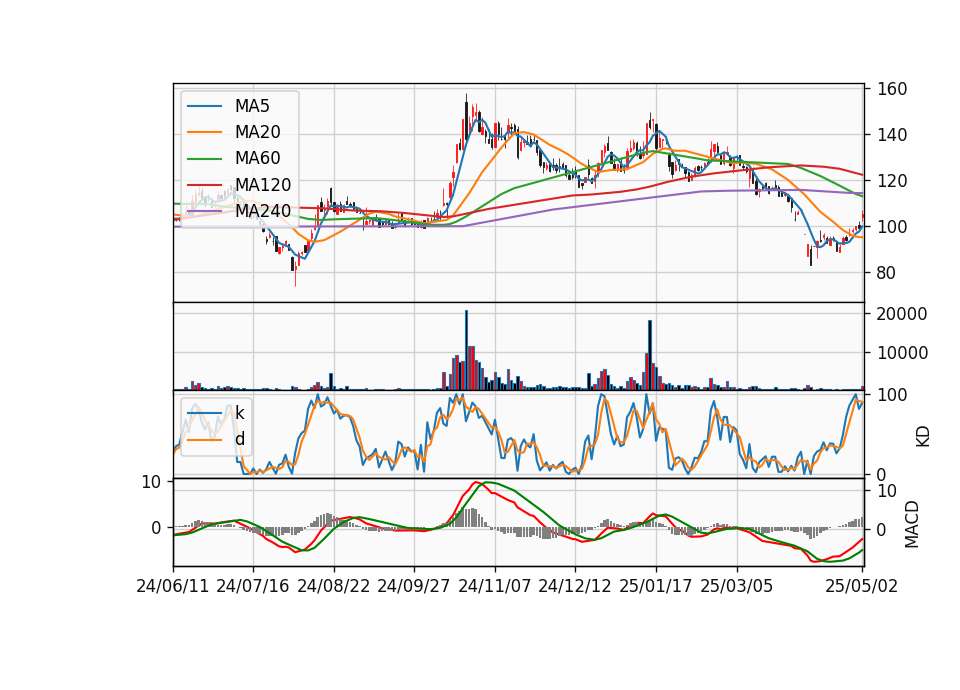The width and height of the screenshot is (960, 690).
Task: Click the 24/12/12 date axis label
Action: [x=575, y=586]
